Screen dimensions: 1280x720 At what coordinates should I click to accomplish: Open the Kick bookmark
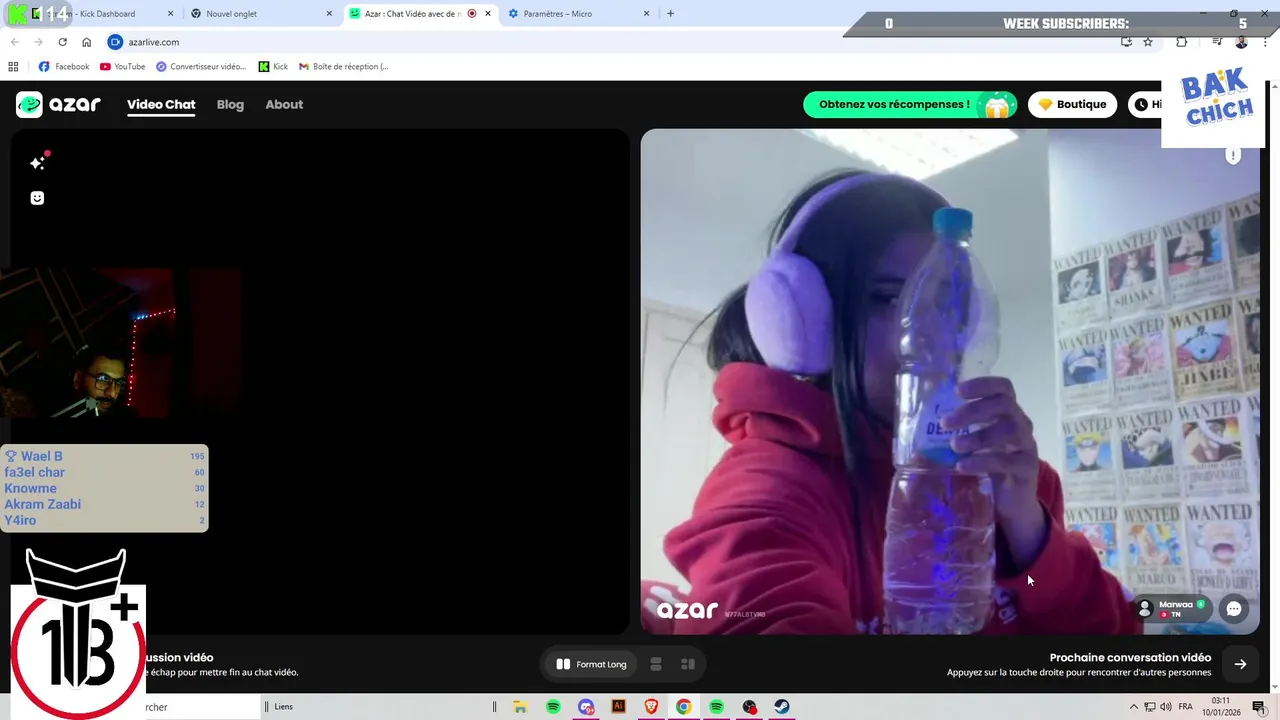[273, 66]
